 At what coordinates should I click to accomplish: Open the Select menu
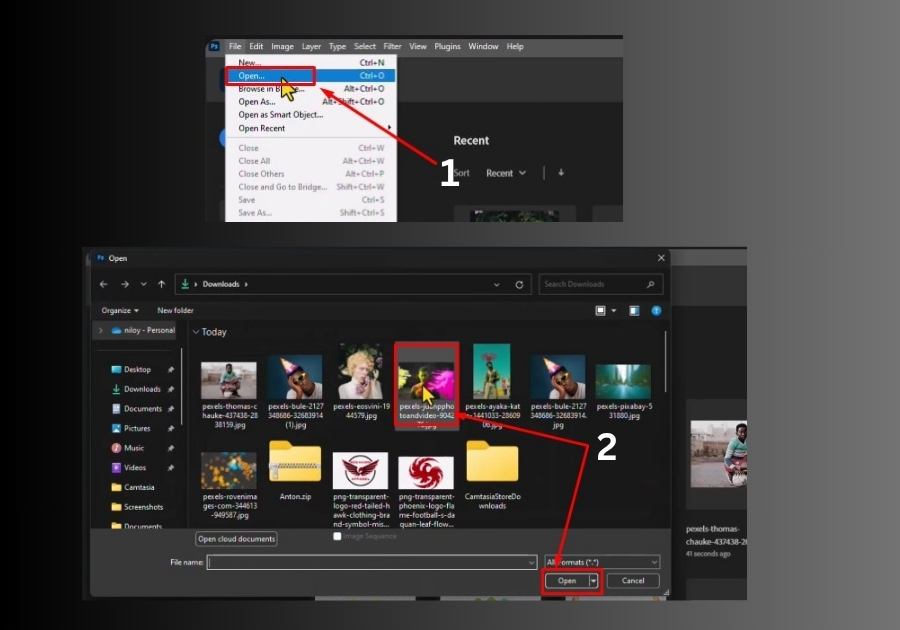click(364, 46)
